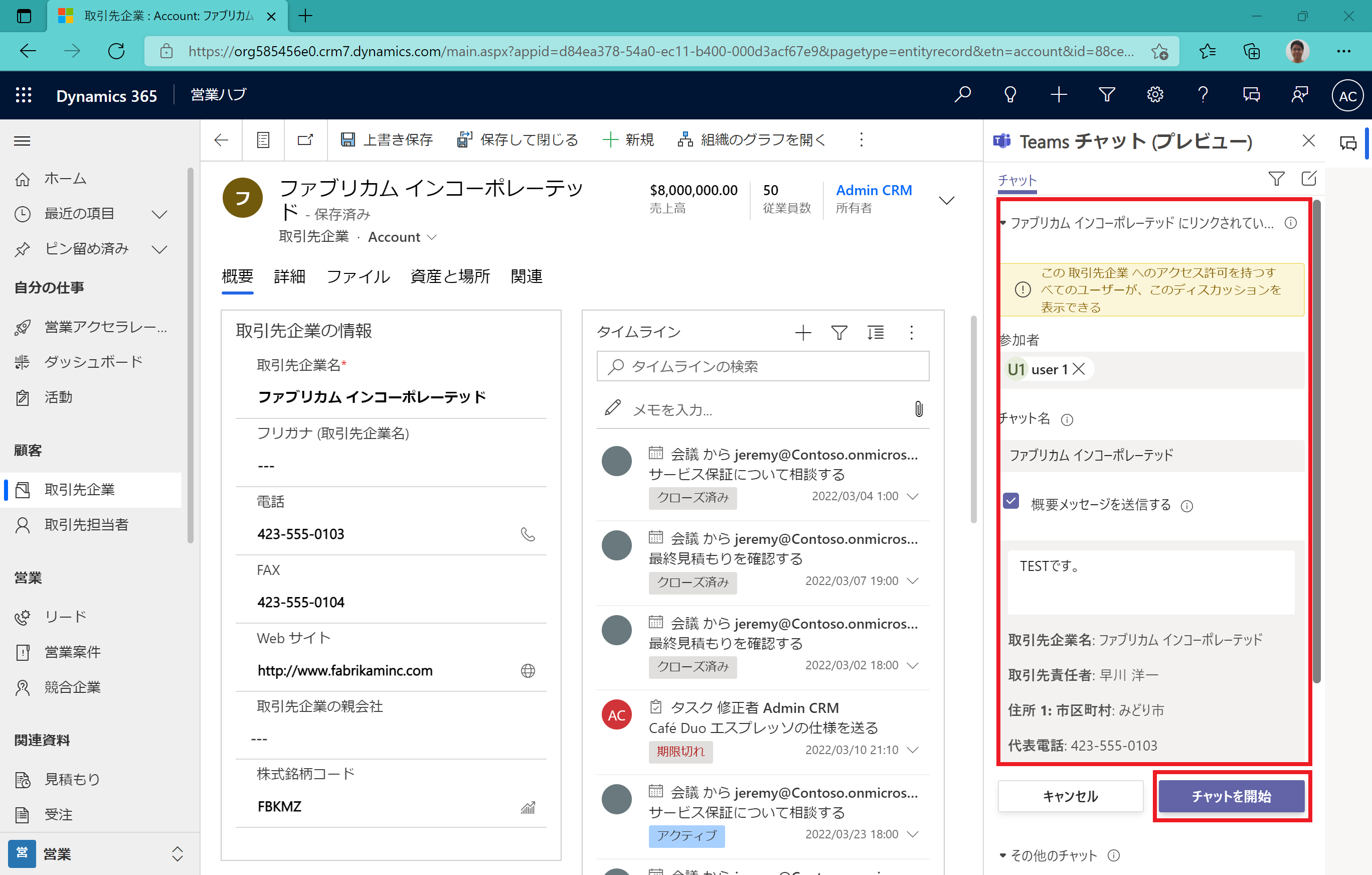Toggle the hamburger site map menu
The height and width of the screenshot is (875, 1372).
pos(22,141)
